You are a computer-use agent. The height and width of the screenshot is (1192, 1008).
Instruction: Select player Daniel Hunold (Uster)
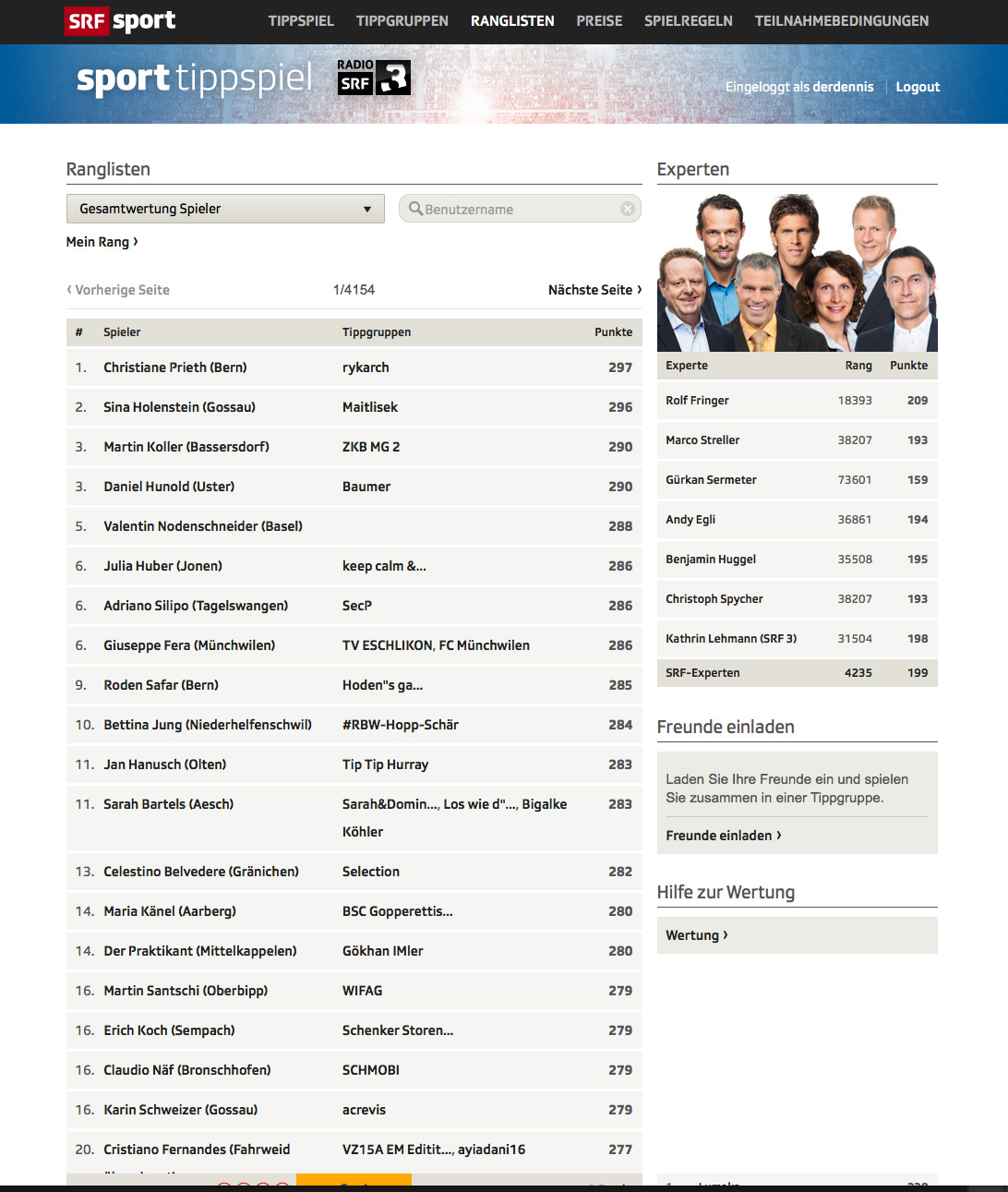pos(169,487)
